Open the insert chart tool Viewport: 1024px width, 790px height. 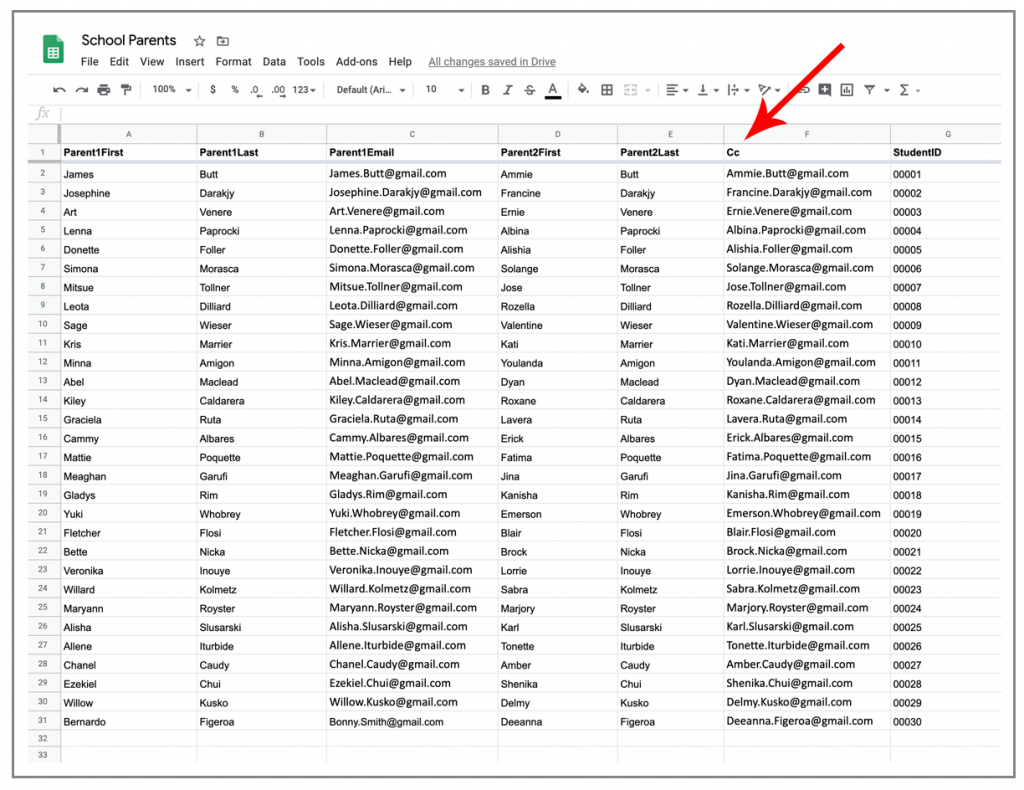[x=848, y=89]
